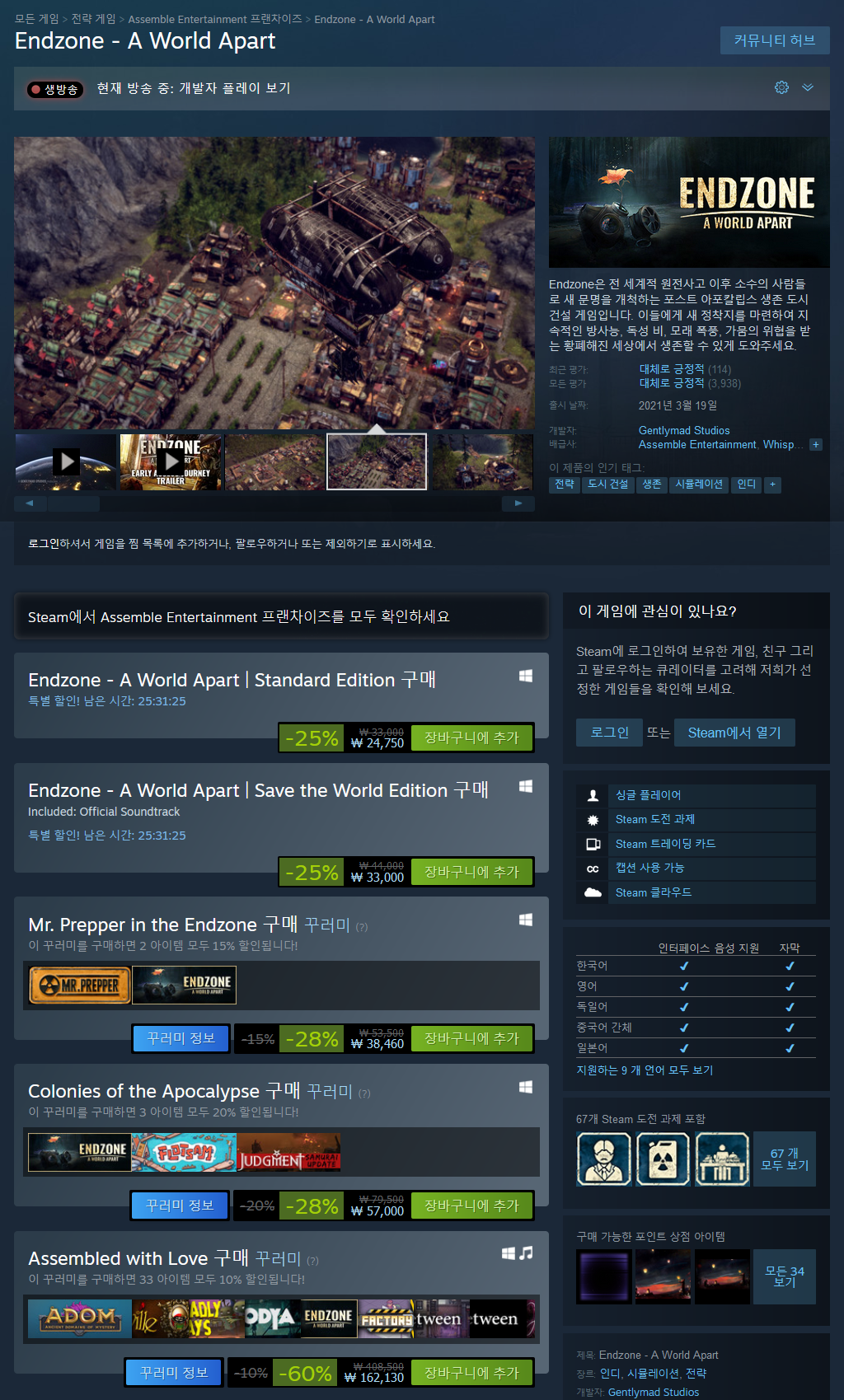This screenshot has width=844, height=1400.
Task: Add Save the World Edition to cart
Action: tap(471, 872)
